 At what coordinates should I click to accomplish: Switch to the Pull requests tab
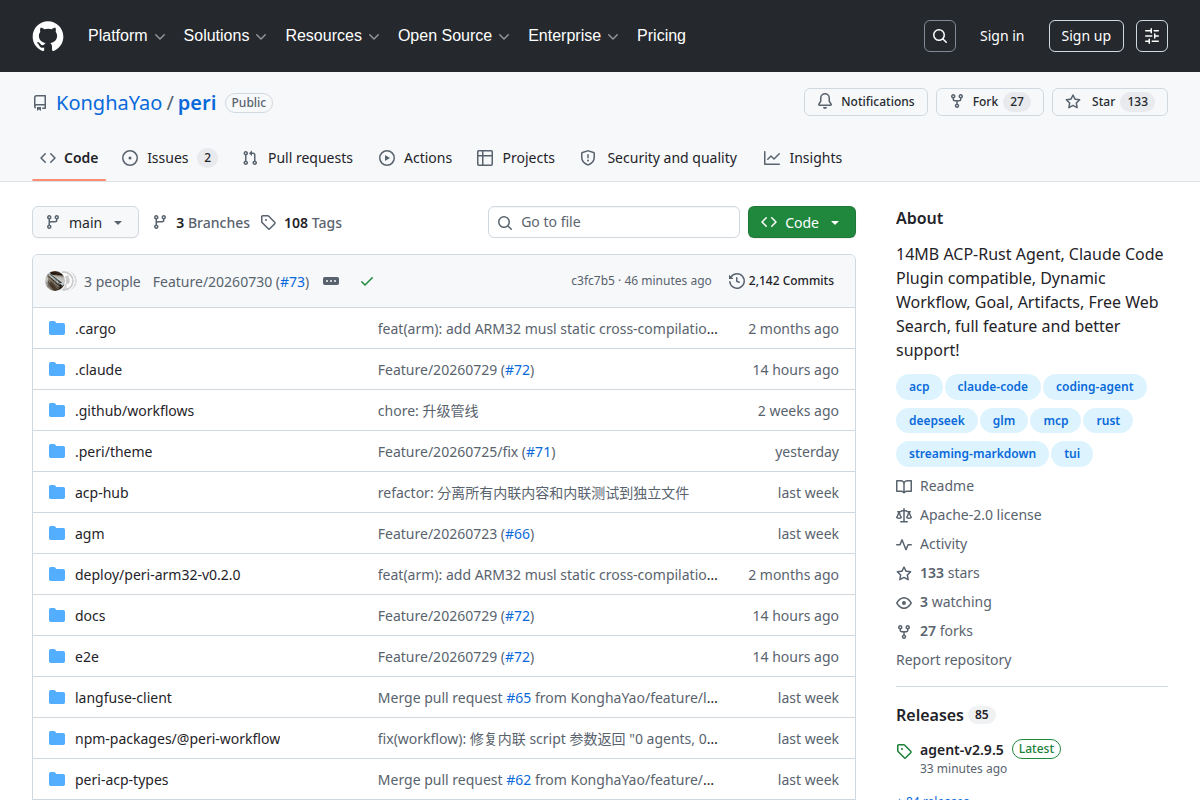coord(297,158)
